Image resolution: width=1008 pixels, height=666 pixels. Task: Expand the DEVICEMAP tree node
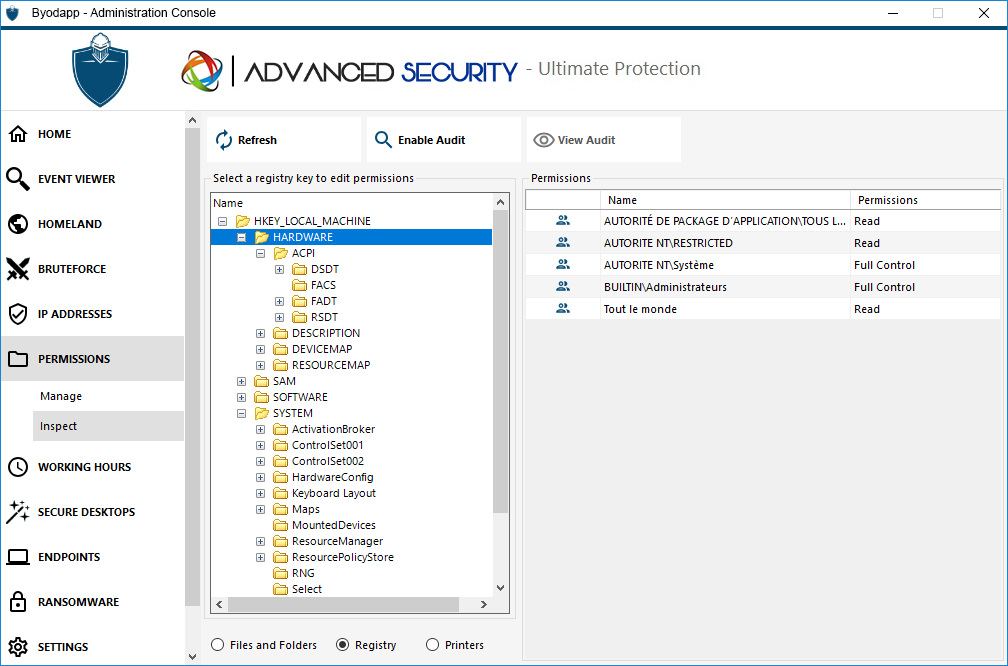point(260,349)
